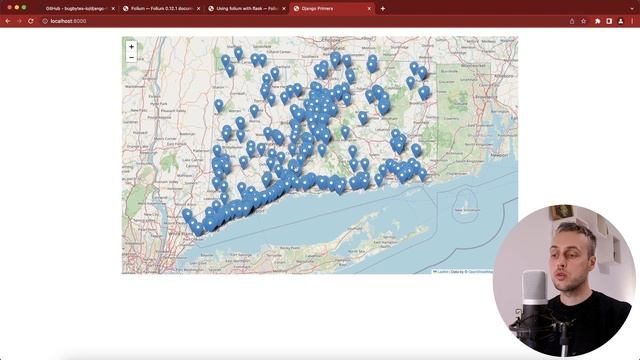View site information icon in address bar
Viewport: 640px width, 360px height.
[x=45, y=21]
